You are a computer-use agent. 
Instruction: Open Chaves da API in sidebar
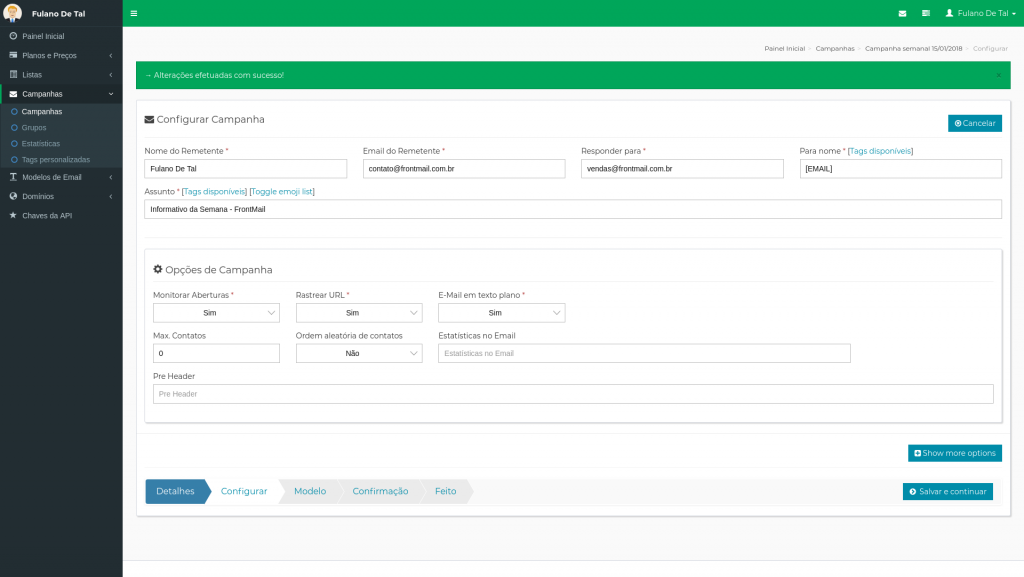click(x=47, y=215)
